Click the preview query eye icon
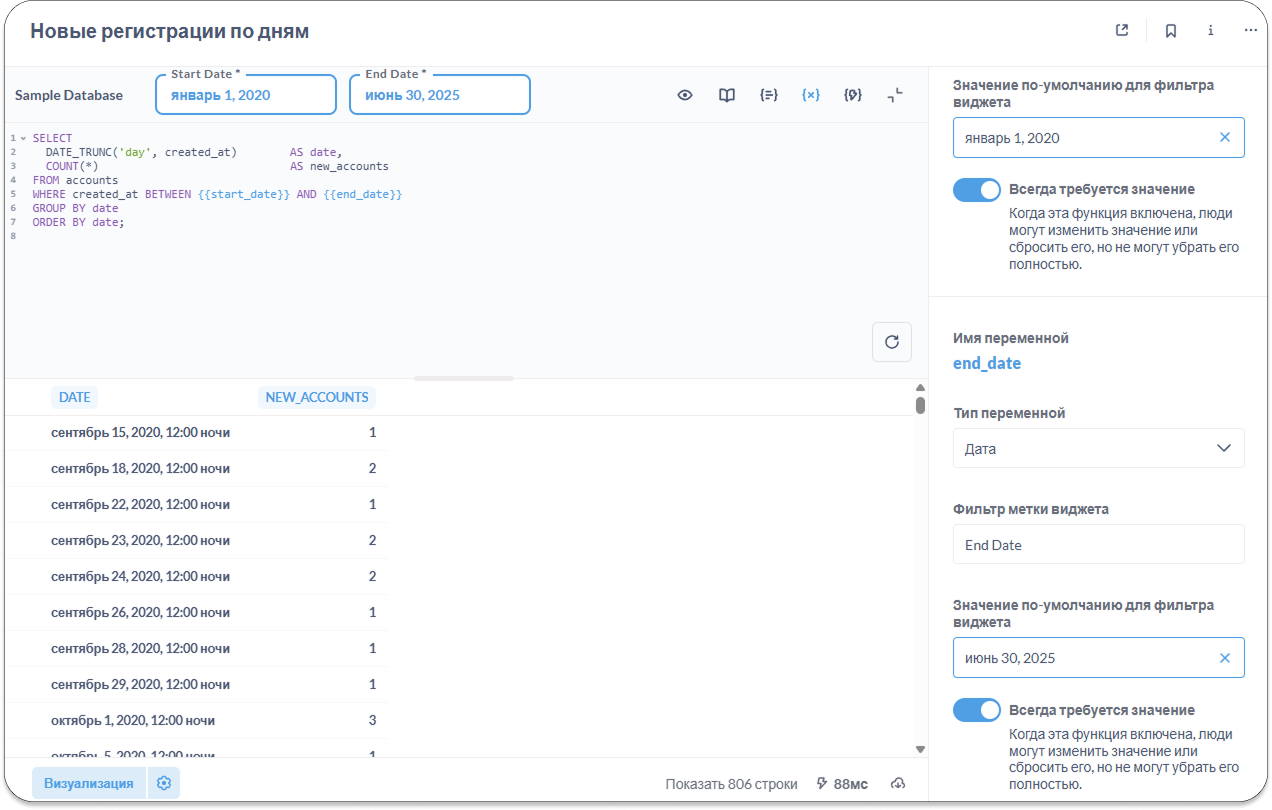 pyautogui.click(x=685, y=95)
